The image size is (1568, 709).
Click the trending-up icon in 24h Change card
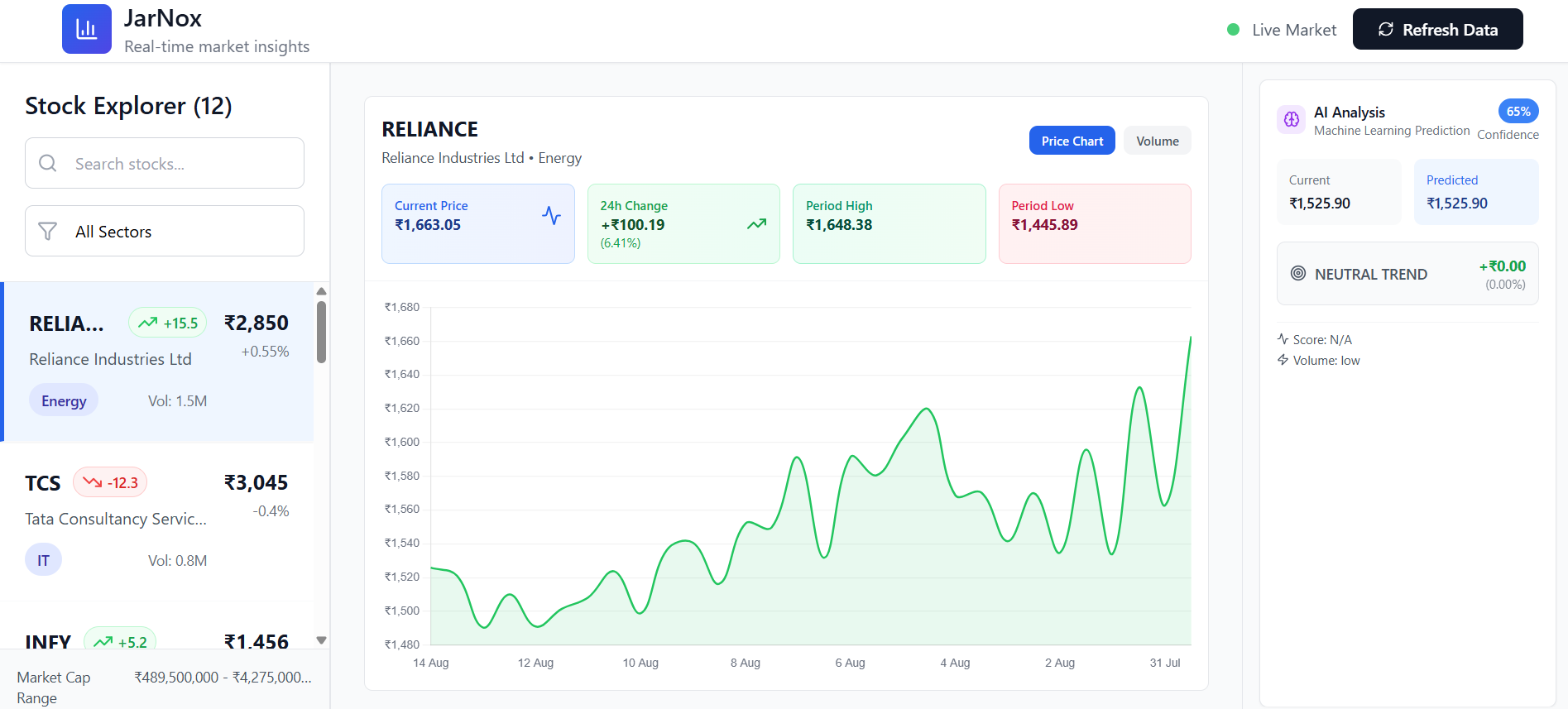coord(756,224)
